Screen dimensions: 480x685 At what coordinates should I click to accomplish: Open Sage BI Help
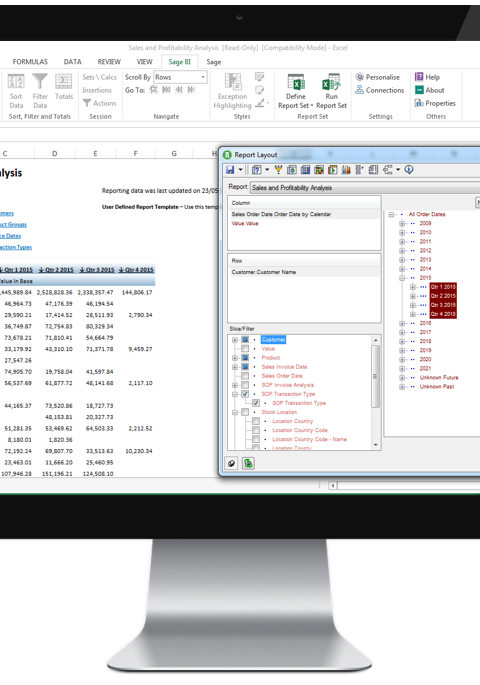(x=427, y=77)
